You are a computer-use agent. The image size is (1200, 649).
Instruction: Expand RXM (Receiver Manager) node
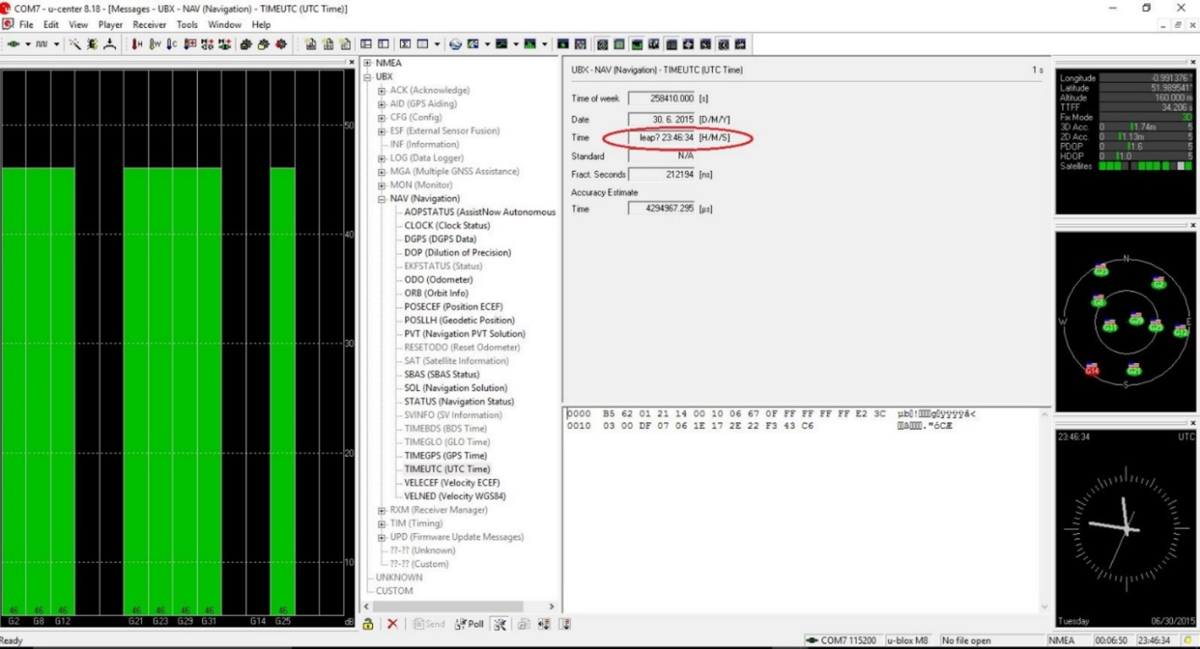tap(382, 510)
